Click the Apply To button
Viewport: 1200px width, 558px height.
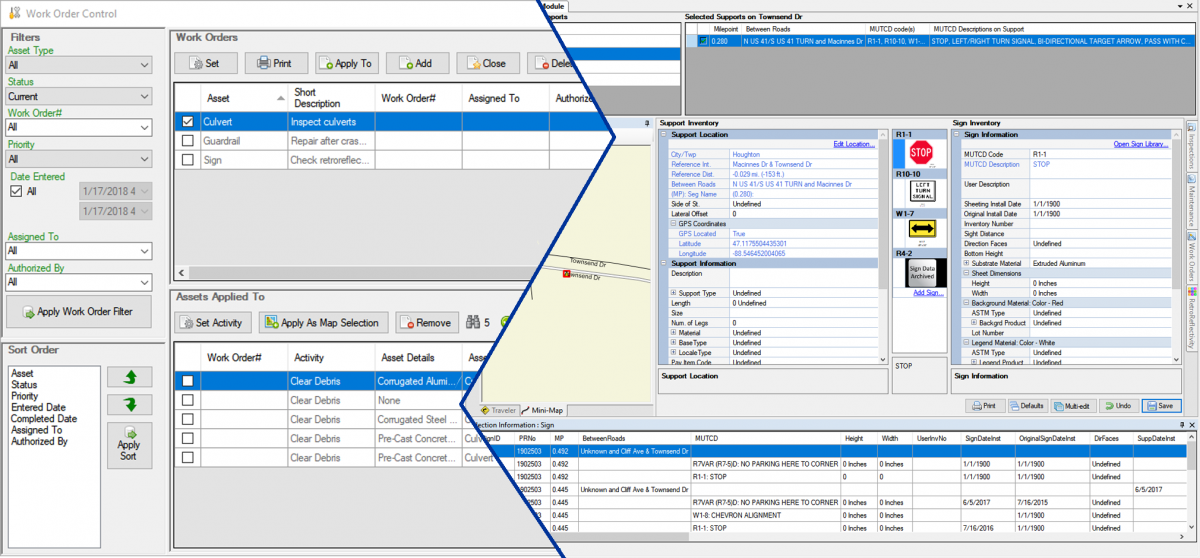346,63
